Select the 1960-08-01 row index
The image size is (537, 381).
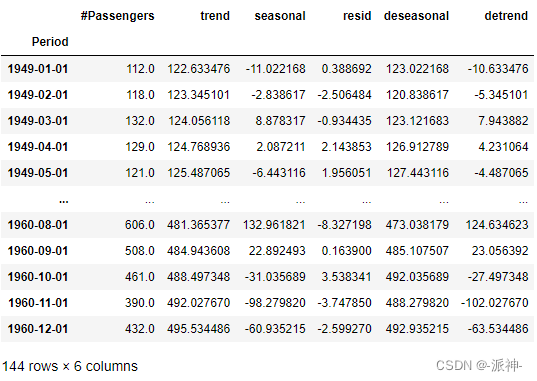point(38,225)
